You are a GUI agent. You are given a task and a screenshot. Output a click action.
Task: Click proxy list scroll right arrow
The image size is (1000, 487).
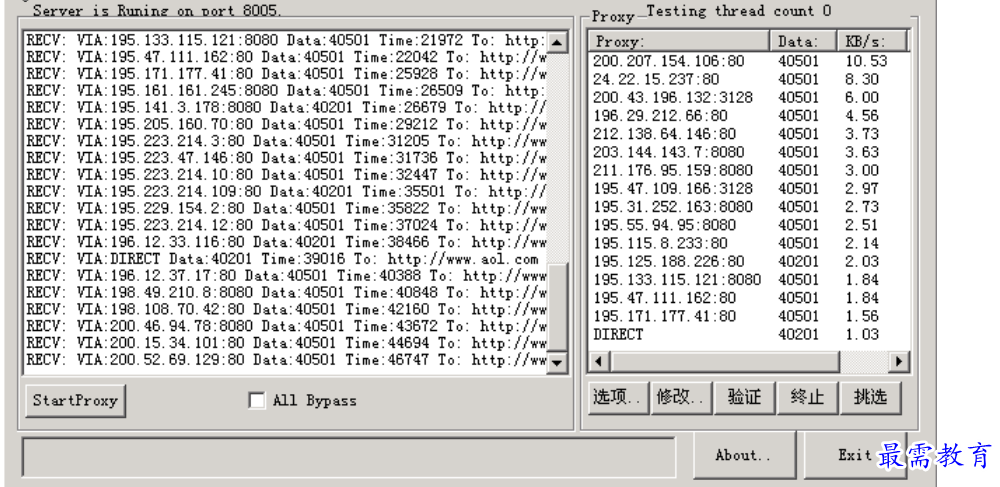click(899, 361)
